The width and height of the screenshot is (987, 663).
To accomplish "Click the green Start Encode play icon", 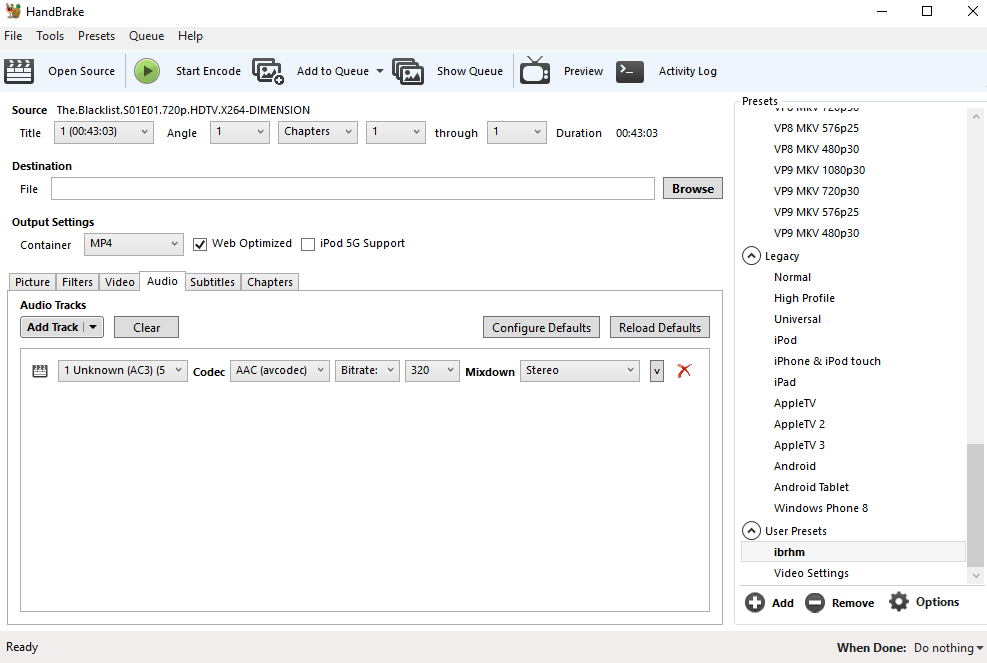I will [x=147, y=71].
